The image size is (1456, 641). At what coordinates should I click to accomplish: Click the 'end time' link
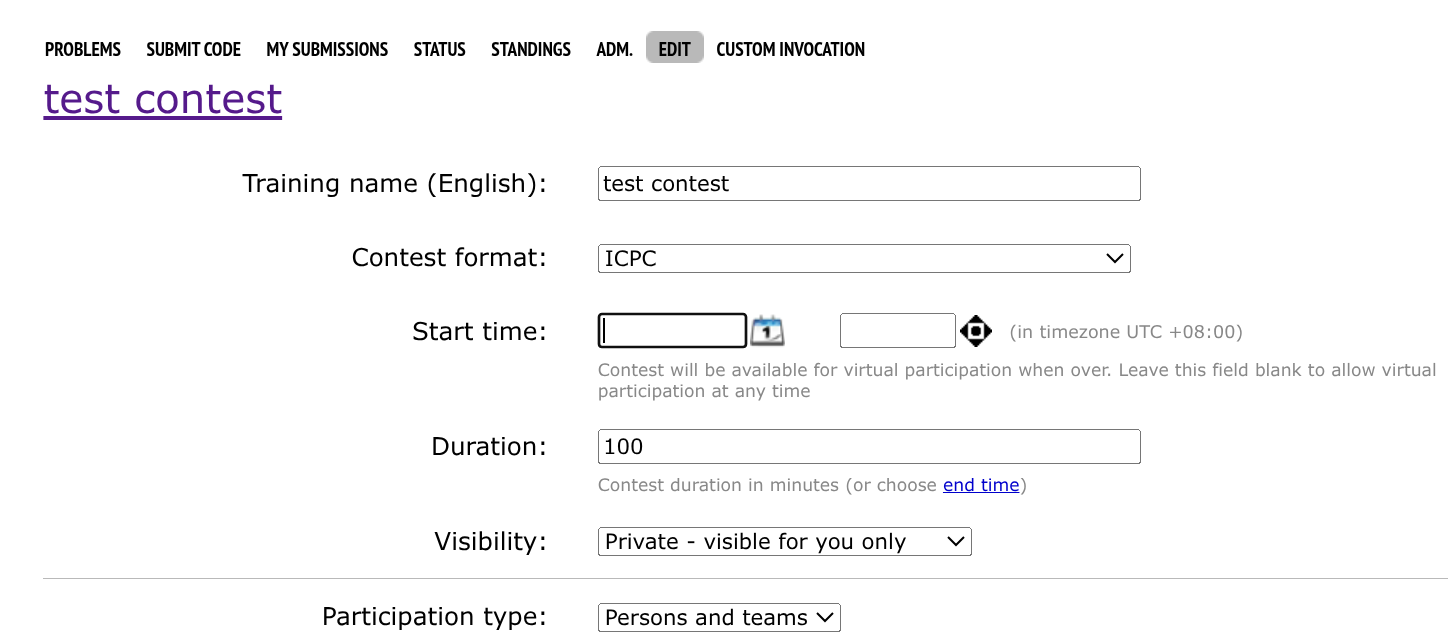980,485
